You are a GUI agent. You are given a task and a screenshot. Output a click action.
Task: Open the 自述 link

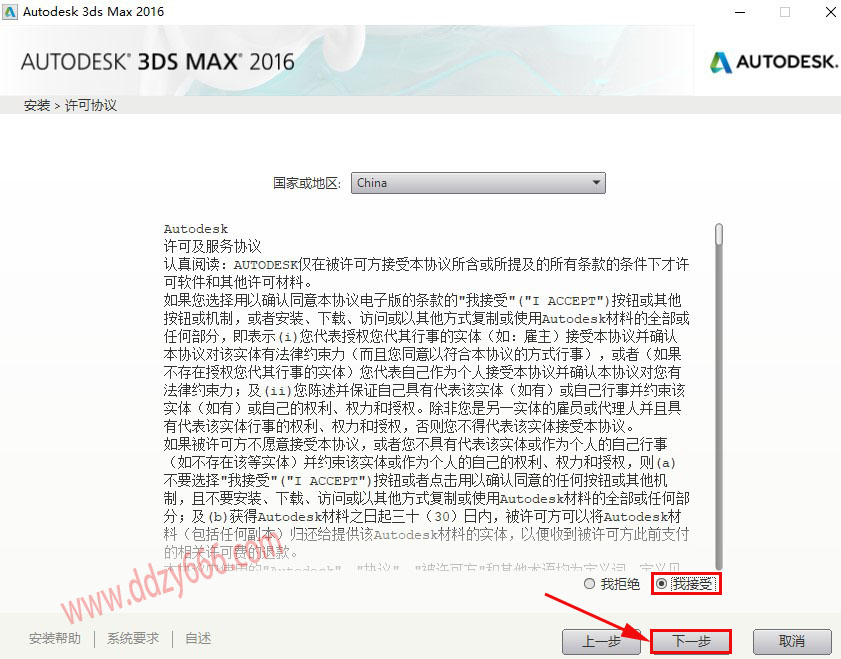tap(198, 639)
